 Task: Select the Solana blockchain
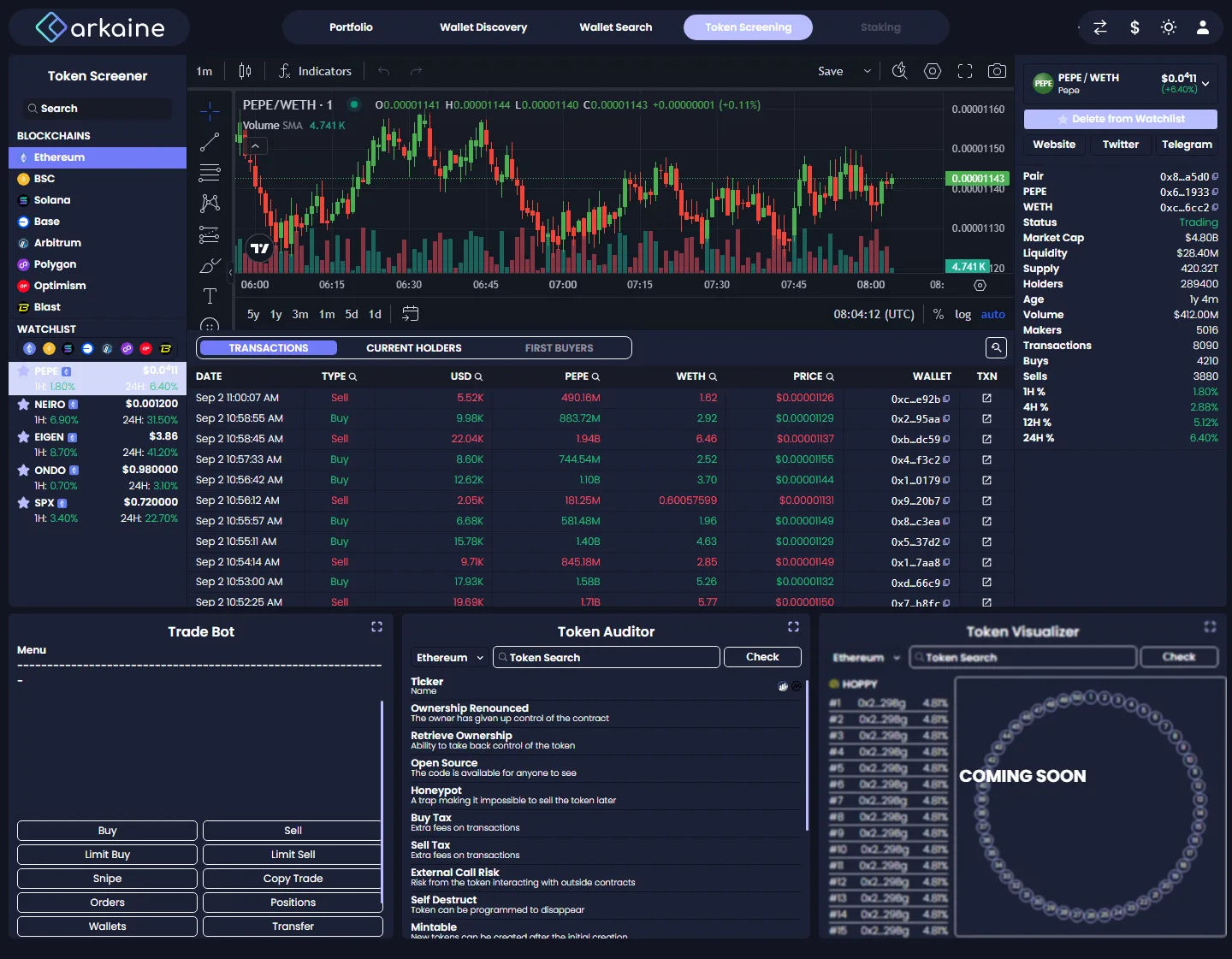point(98,200)
